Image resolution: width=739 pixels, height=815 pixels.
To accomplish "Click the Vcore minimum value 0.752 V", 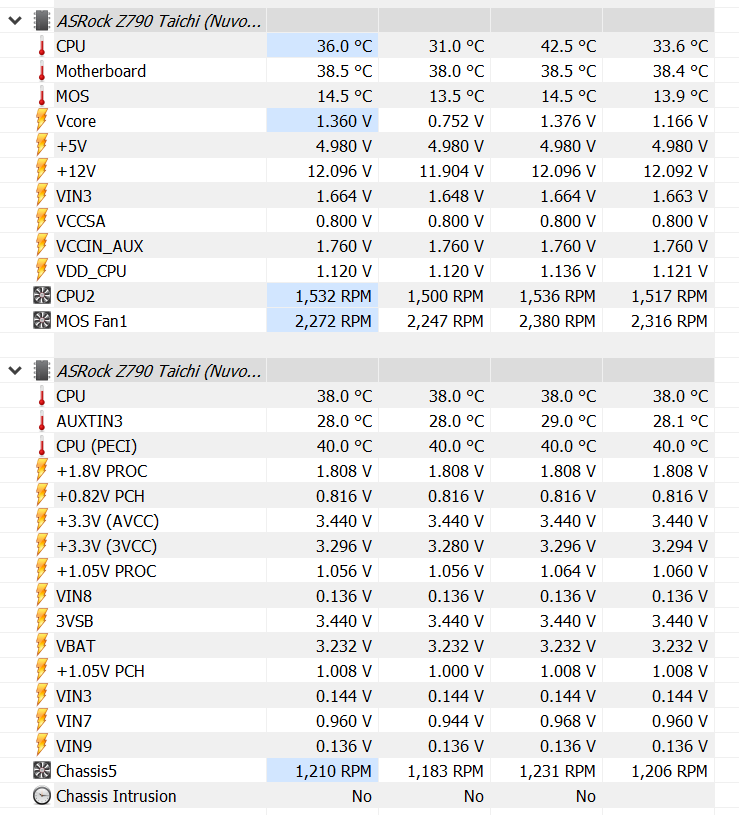I will [456, 121].
